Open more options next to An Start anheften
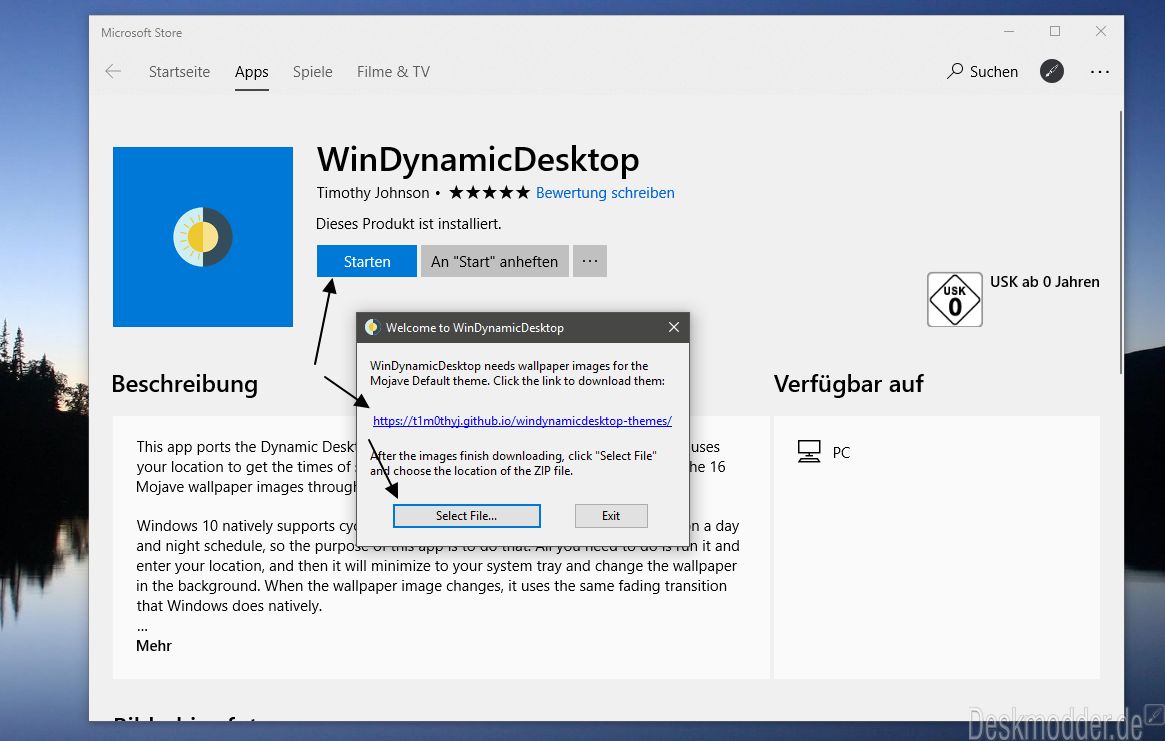The image size is (1165, 741). click(590, 261)
